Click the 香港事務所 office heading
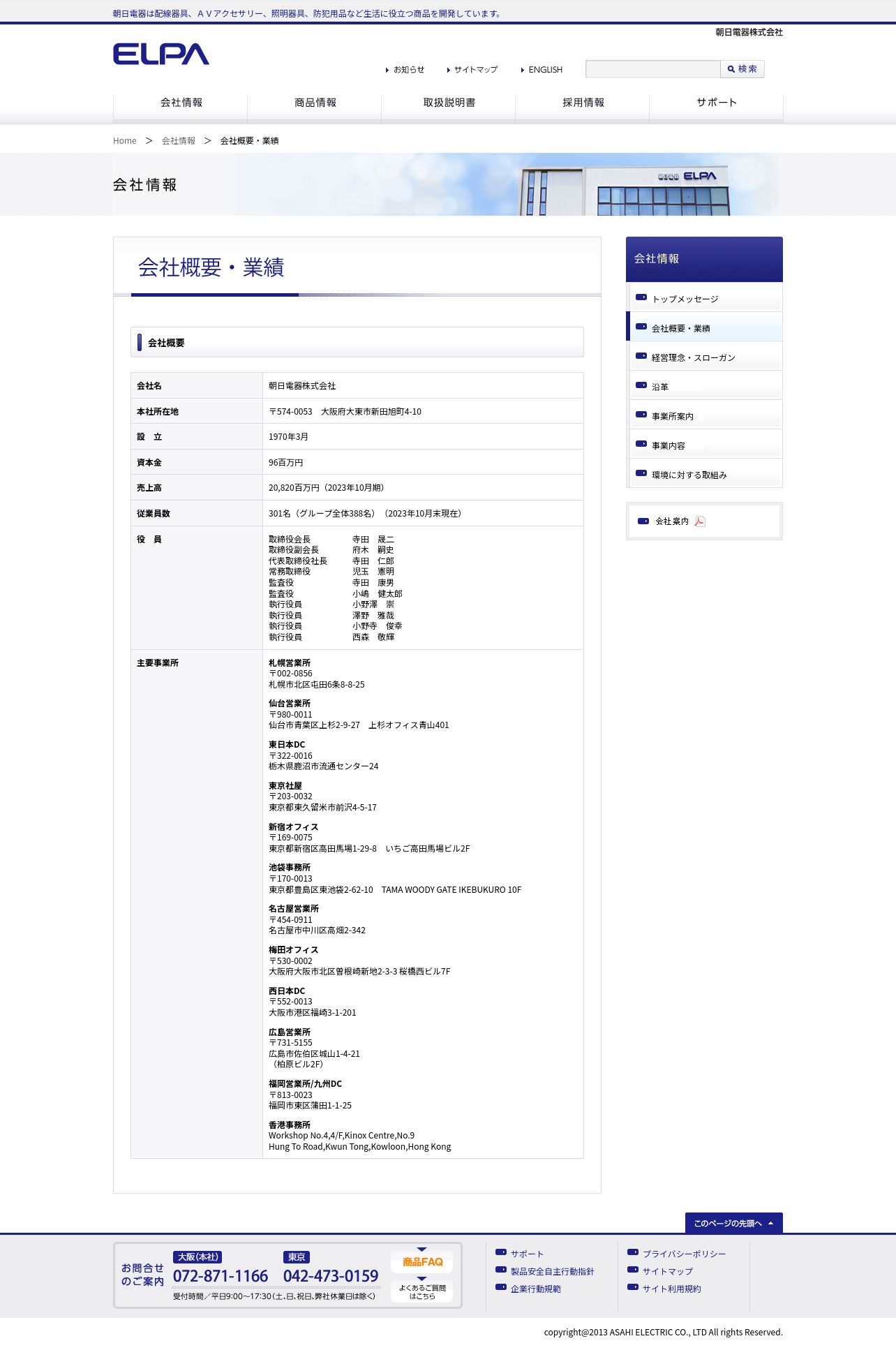The height and width of the screenshot is (1357, 896). tap(290, 1125)
